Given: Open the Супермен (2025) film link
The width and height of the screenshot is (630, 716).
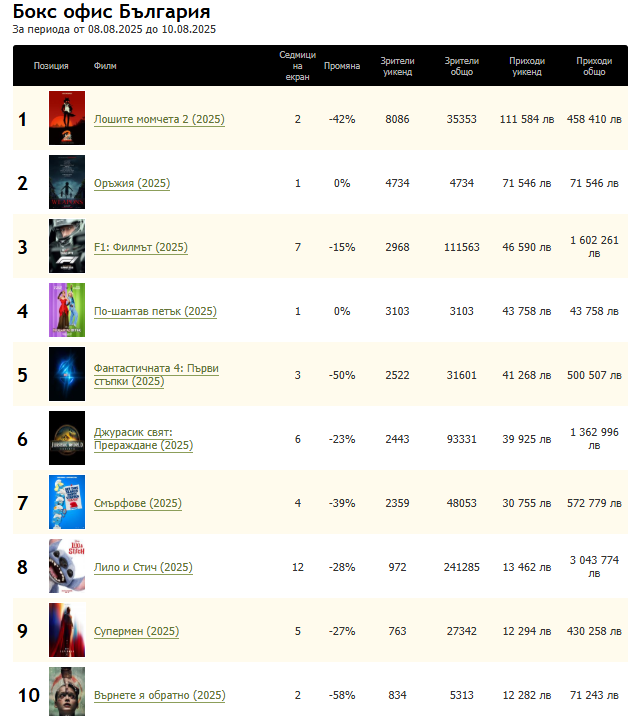Looking at the screenshot, I should click(136, 632).
